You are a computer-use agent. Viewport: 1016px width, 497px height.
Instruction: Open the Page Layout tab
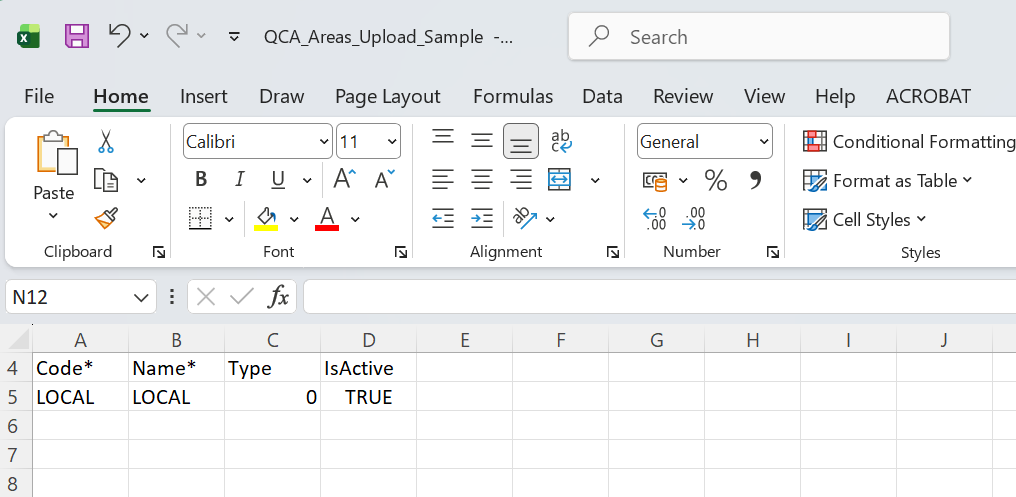[x=388, y=96]
